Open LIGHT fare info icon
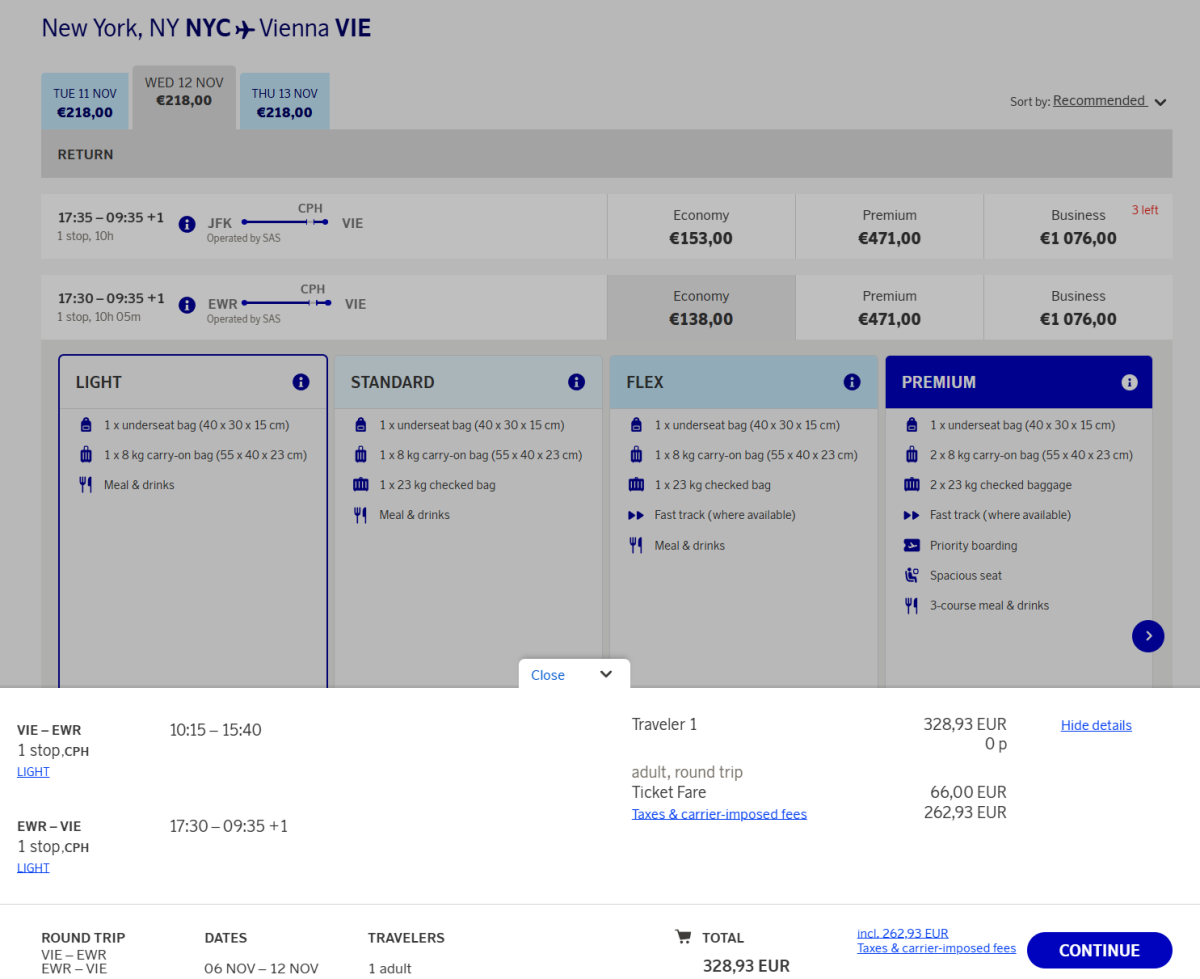The image size is (1200, 979). pyautogui.click(x=301, y=382)
